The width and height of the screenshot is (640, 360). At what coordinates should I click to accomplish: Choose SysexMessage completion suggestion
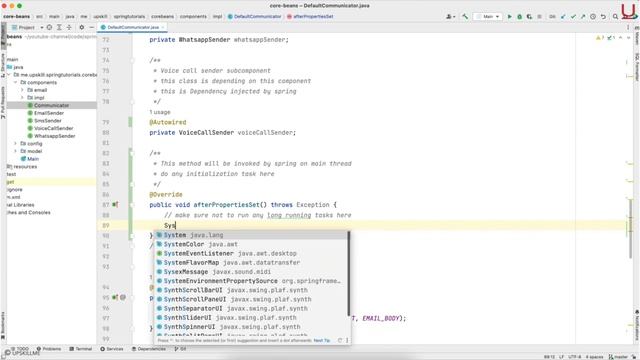point(251,272)
